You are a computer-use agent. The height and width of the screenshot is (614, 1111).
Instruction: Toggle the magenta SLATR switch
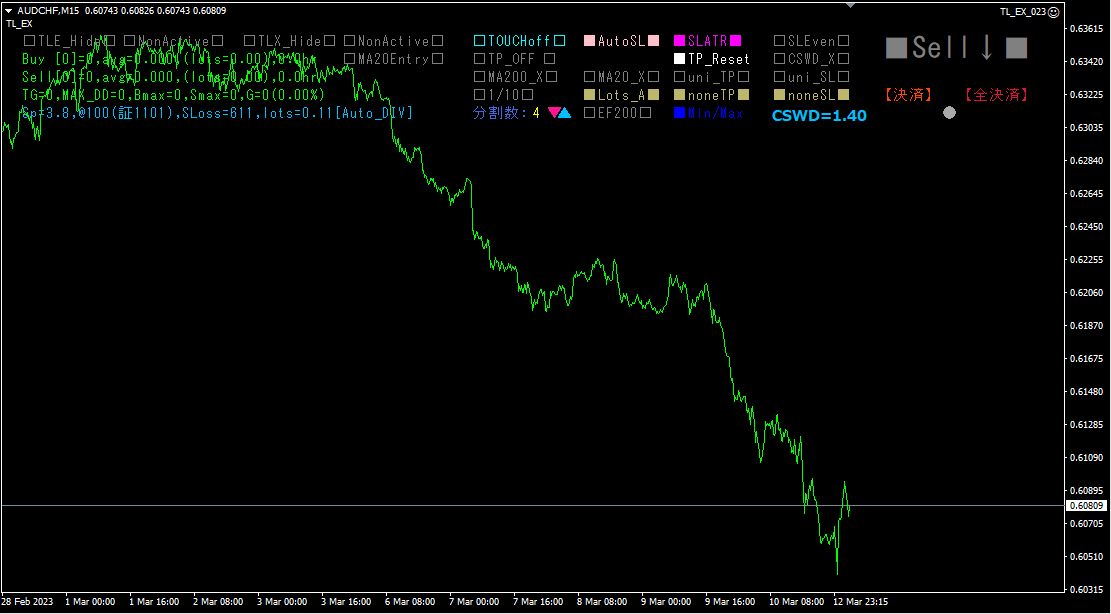tap(707, 41)
